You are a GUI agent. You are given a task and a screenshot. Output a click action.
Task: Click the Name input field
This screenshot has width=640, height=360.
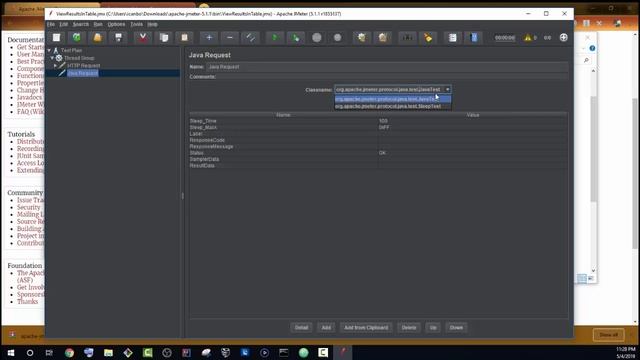(387, 67)
